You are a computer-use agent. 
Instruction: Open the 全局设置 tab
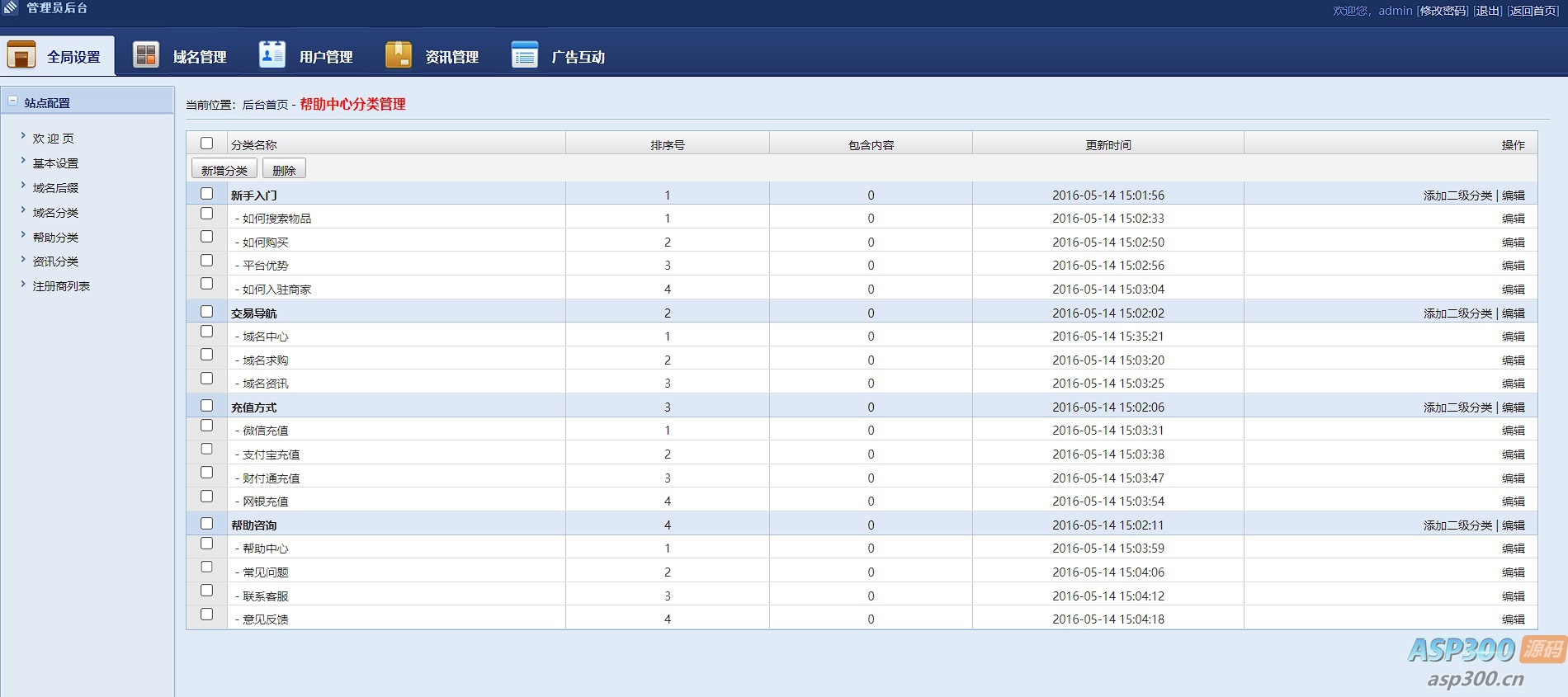point(58,55)
